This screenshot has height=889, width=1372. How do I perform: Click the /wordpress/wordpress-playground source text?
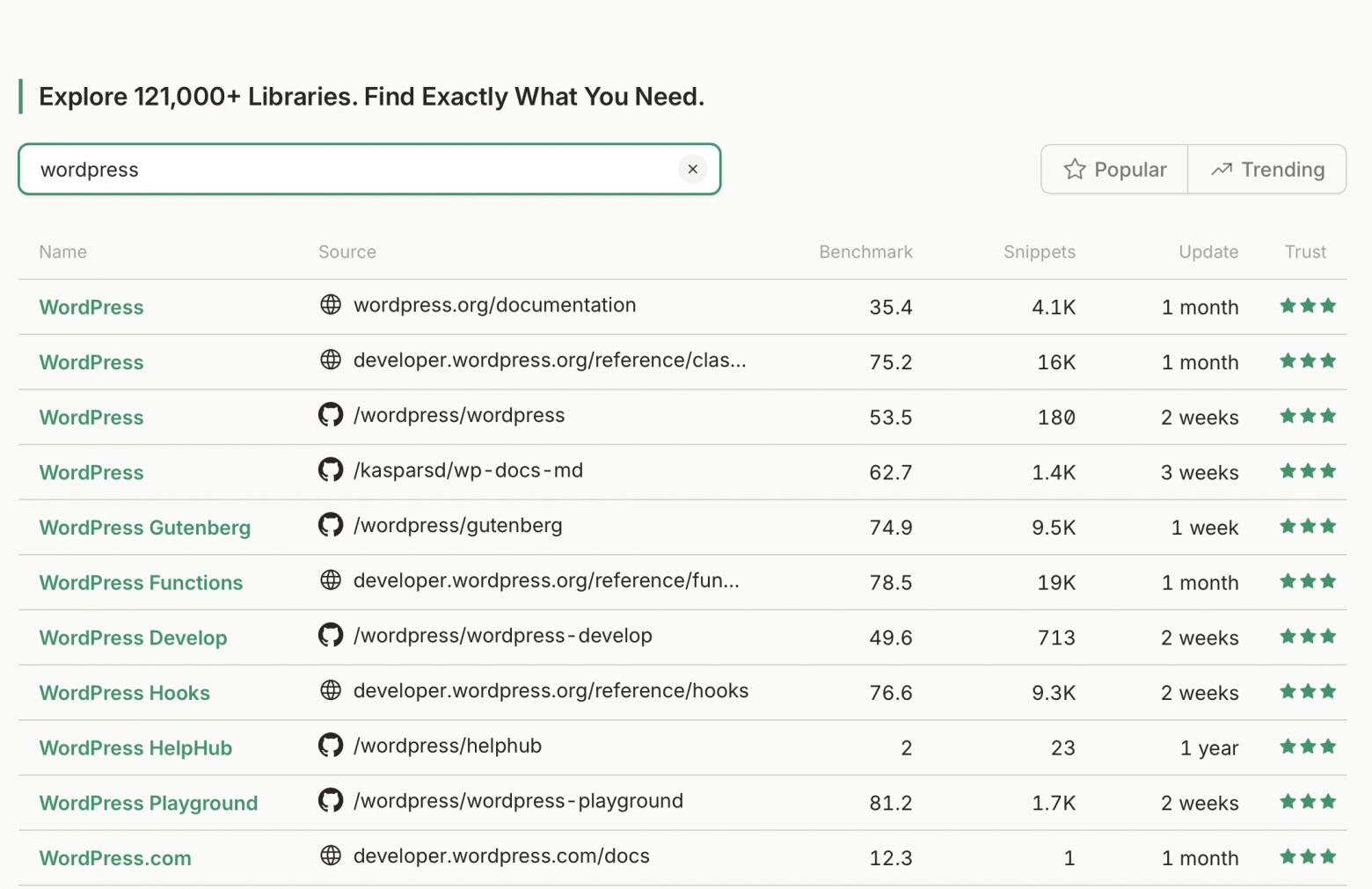(518, 801)
